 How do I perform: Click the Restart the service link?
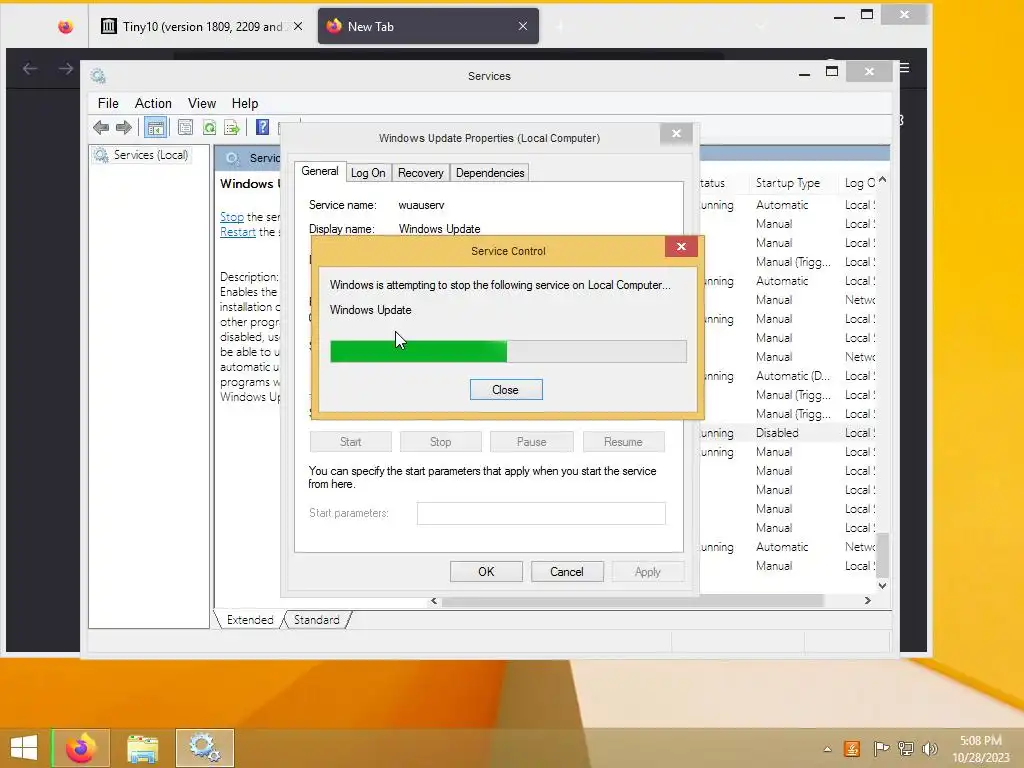click(238, 232)
